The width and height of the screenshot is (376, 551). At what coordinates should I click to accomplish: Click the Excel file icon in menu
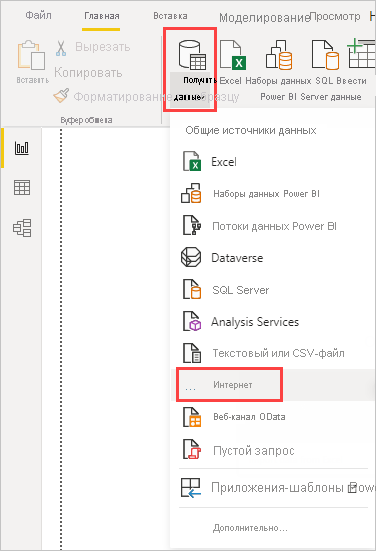click(192, 161)
